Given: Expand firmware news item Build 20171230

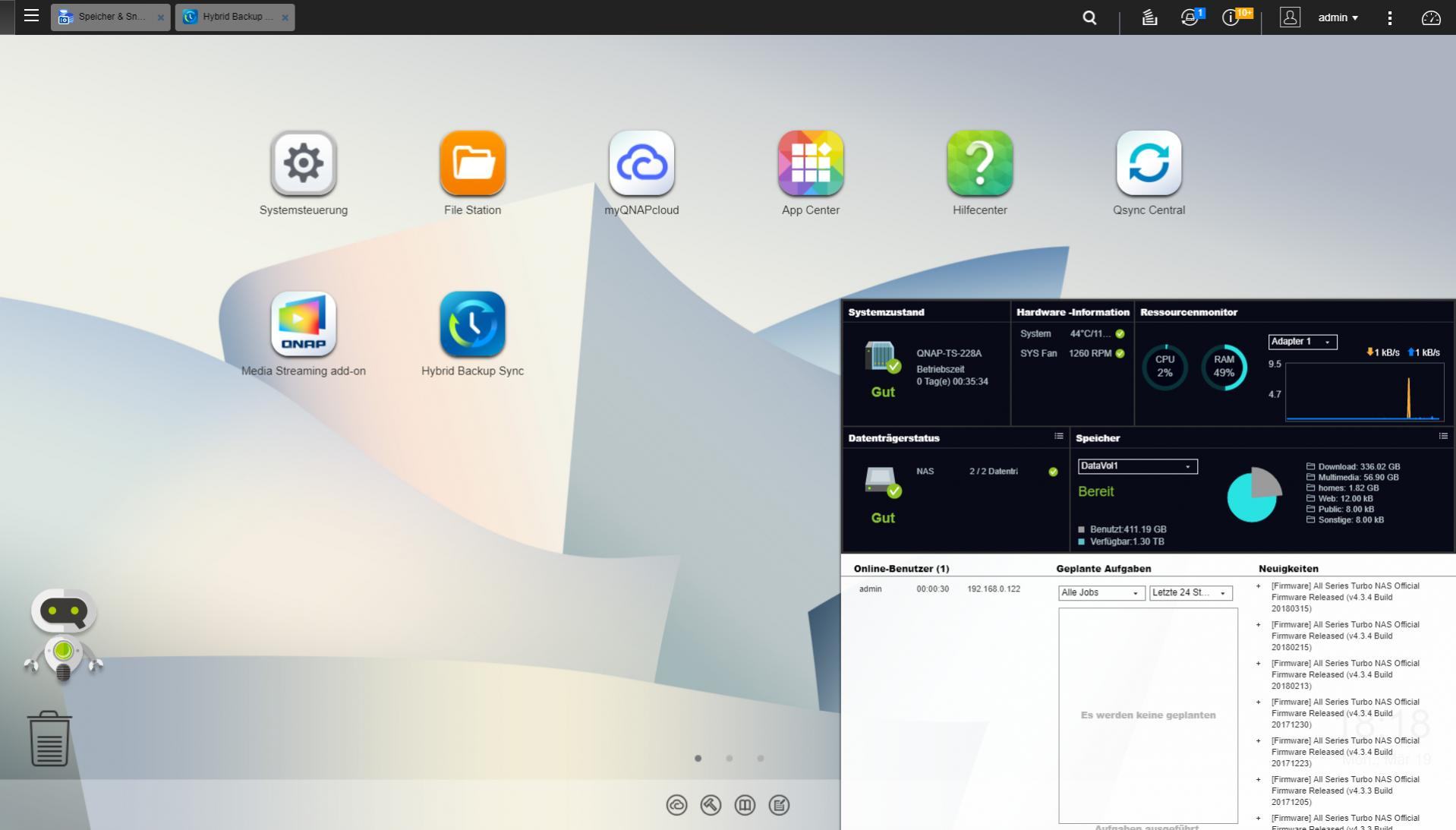Looking at the screenshot, I should pyautogui.click(x=1345, y=714).
